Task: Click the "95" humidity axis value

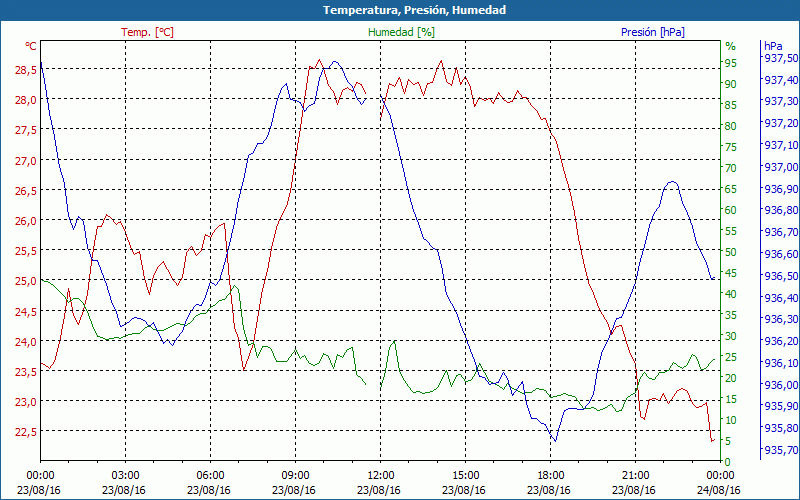Action: [731, 63]
